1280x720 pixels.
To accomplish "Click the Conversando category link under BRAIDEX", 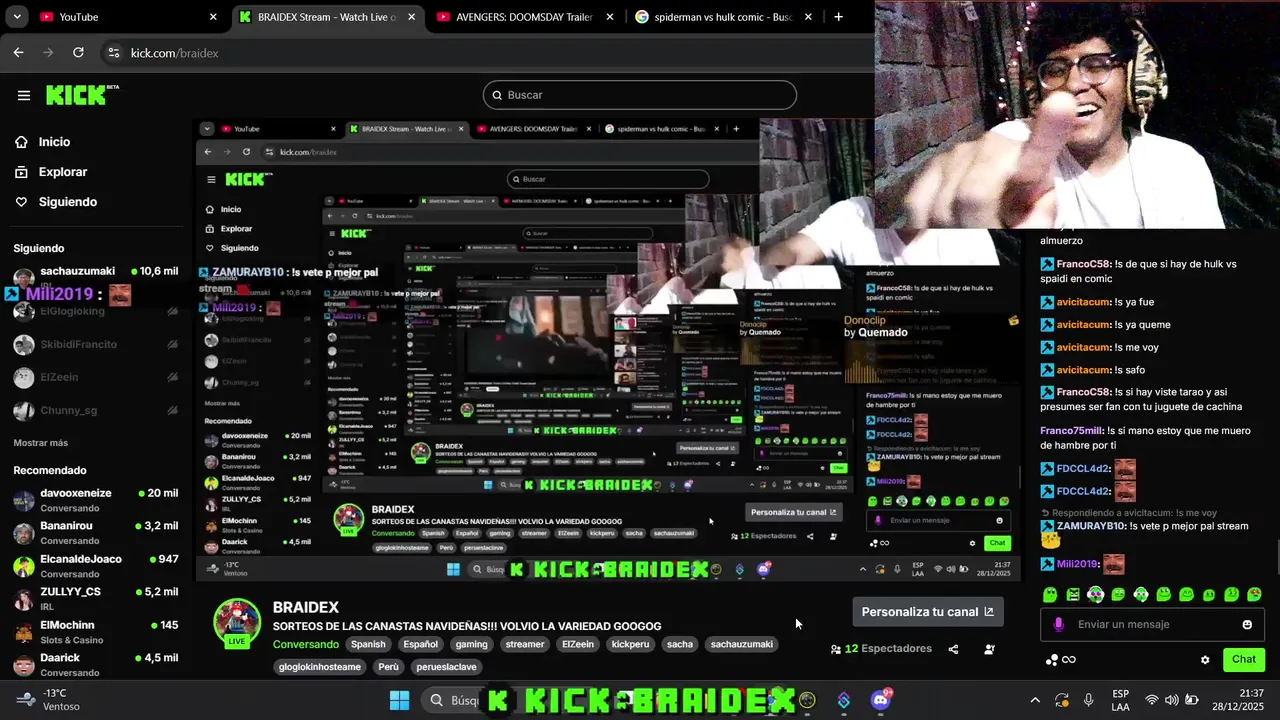I will coord(306,645).
